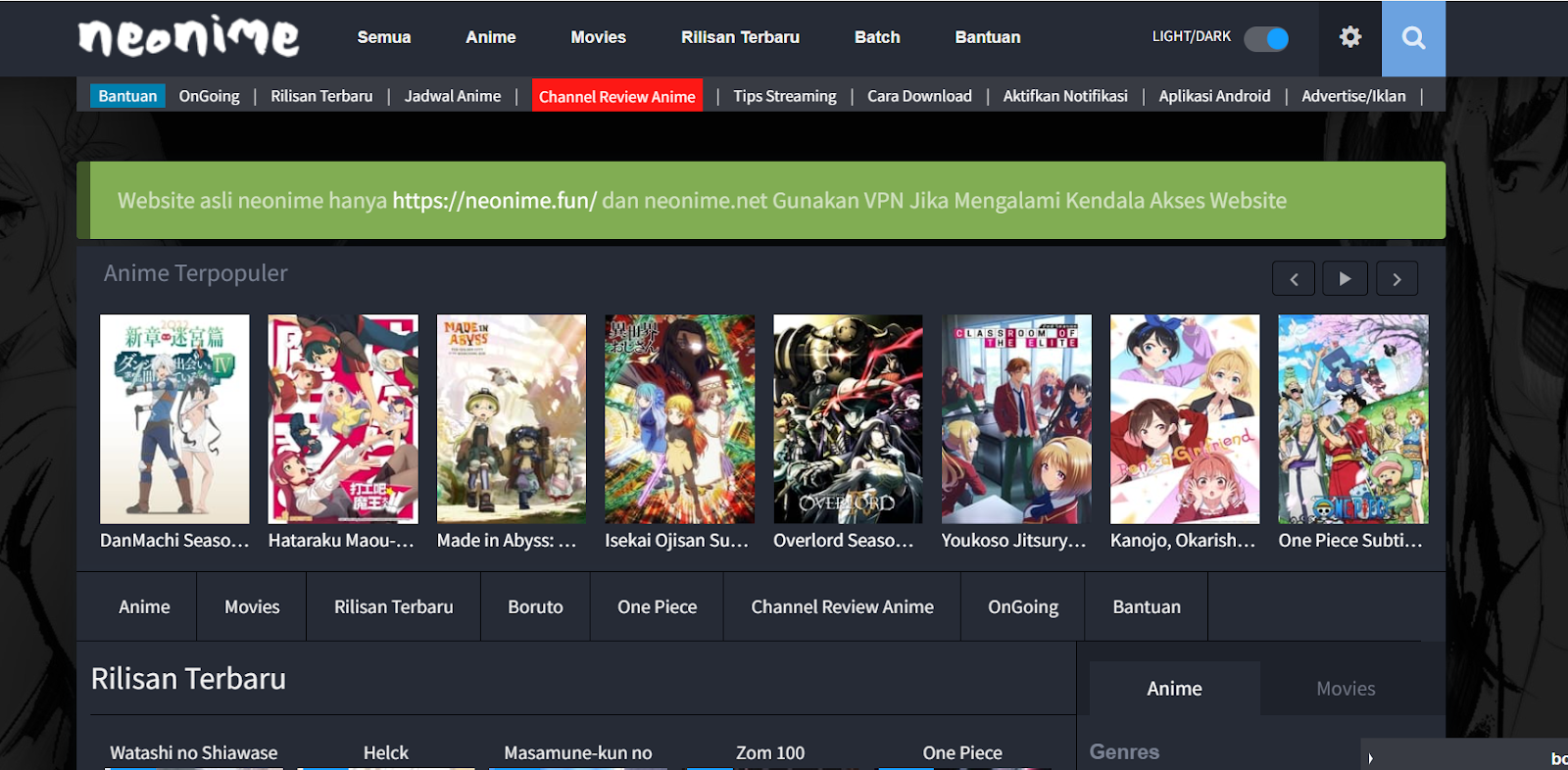1568x770 pixels.
Task: Open Aktifkan Notifikasi link
Action: tap(1065, 96)
